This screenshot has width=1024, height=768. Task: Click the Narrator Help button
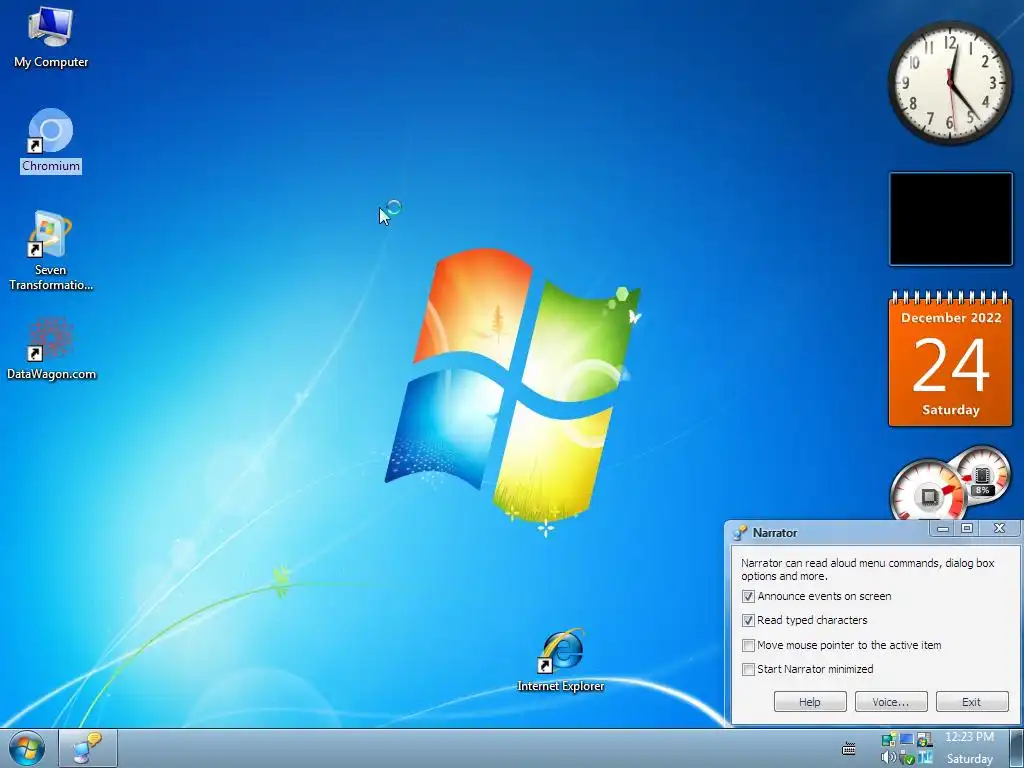[810, 702]
